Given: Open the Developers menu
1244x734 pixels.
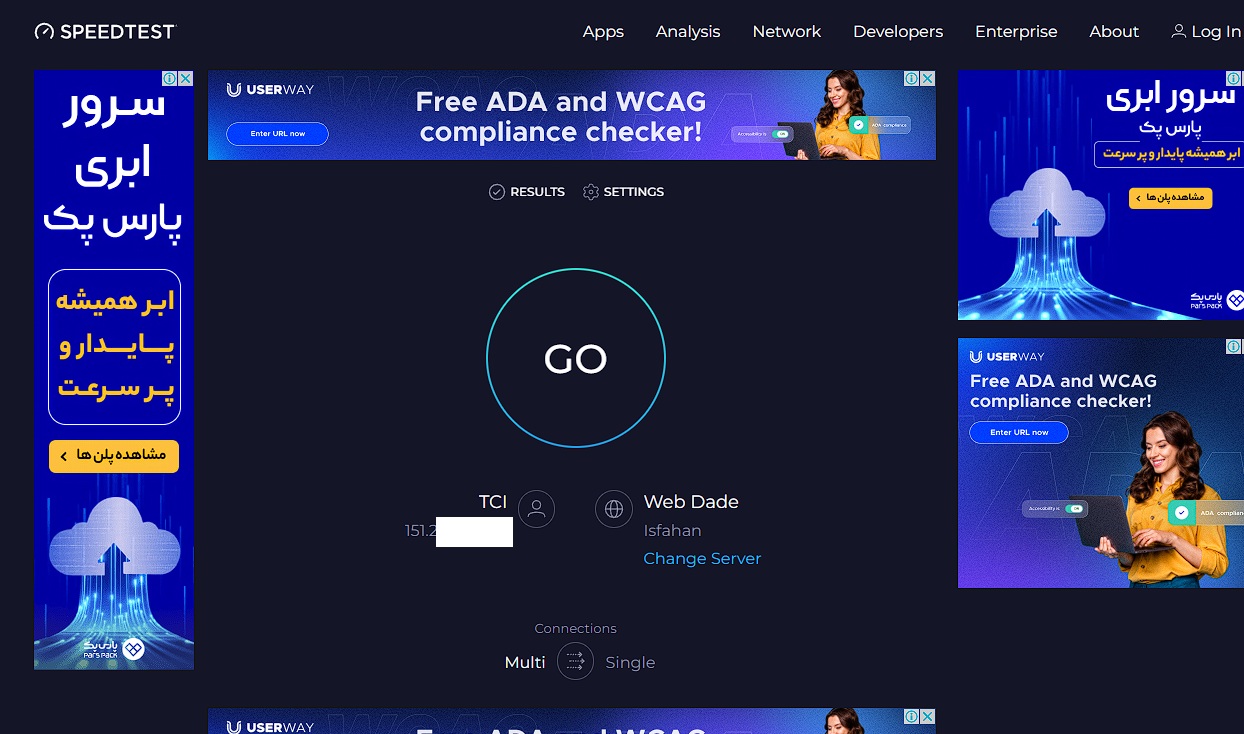Looking at the screenshot, I should (898, 31).
